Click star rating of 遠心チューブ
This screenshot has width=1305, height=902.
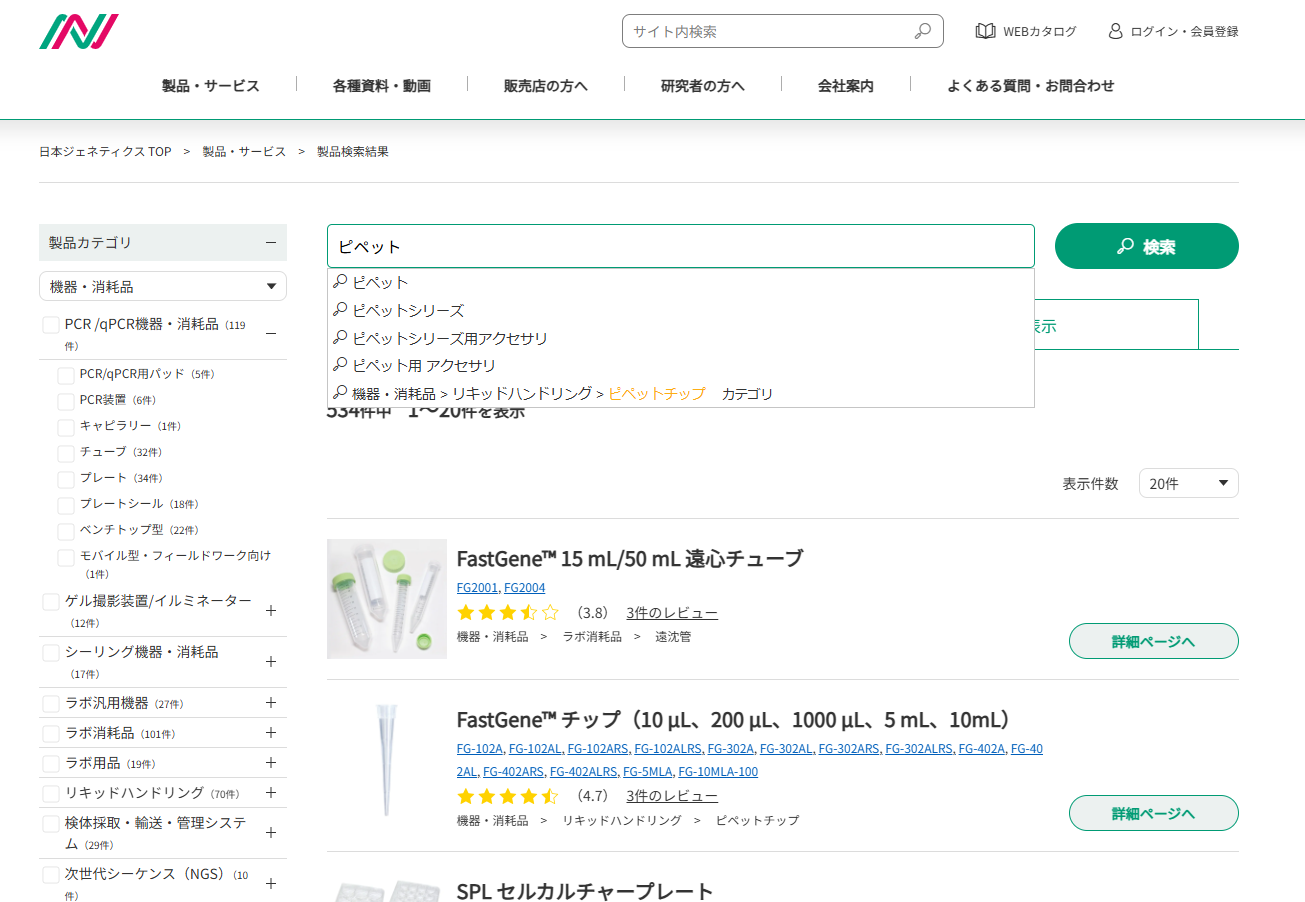click(508, 613)
